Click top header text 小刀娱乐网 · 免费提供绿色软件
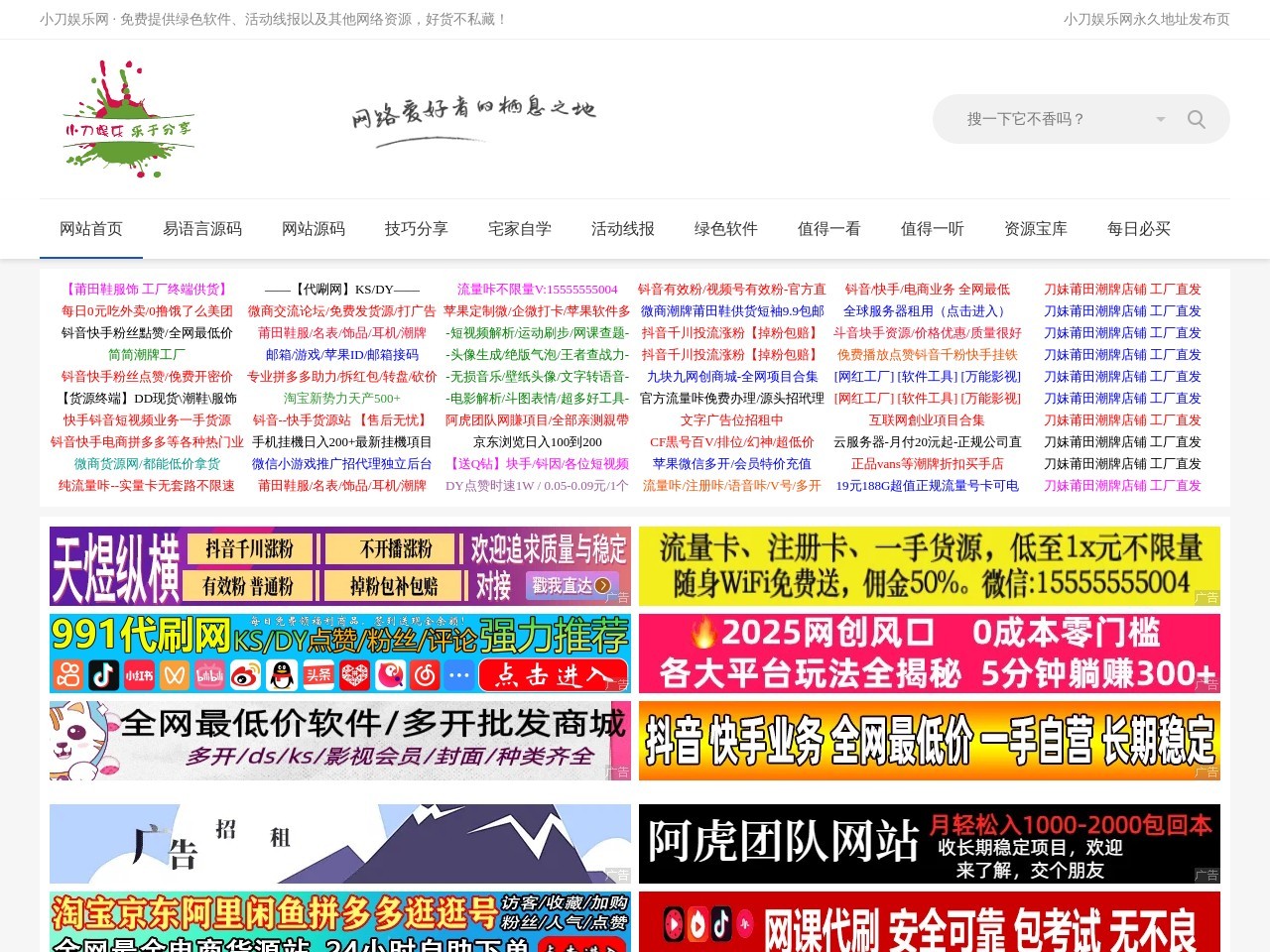The width and height of the screenshot is (1270, 952). point(273,19)
